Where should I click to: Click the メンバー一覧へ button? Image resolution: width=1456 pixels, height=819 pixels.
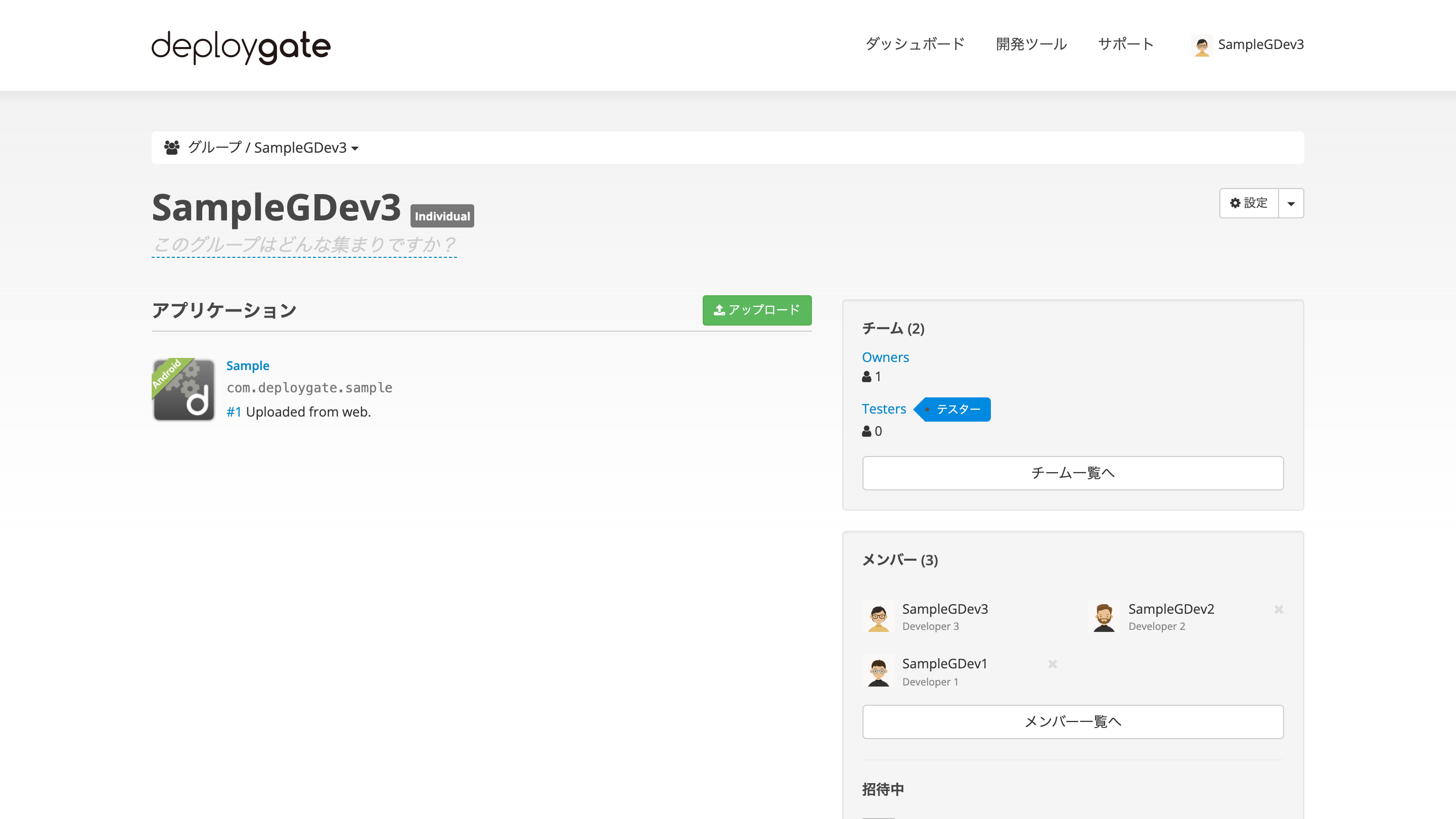(1072, 722)
